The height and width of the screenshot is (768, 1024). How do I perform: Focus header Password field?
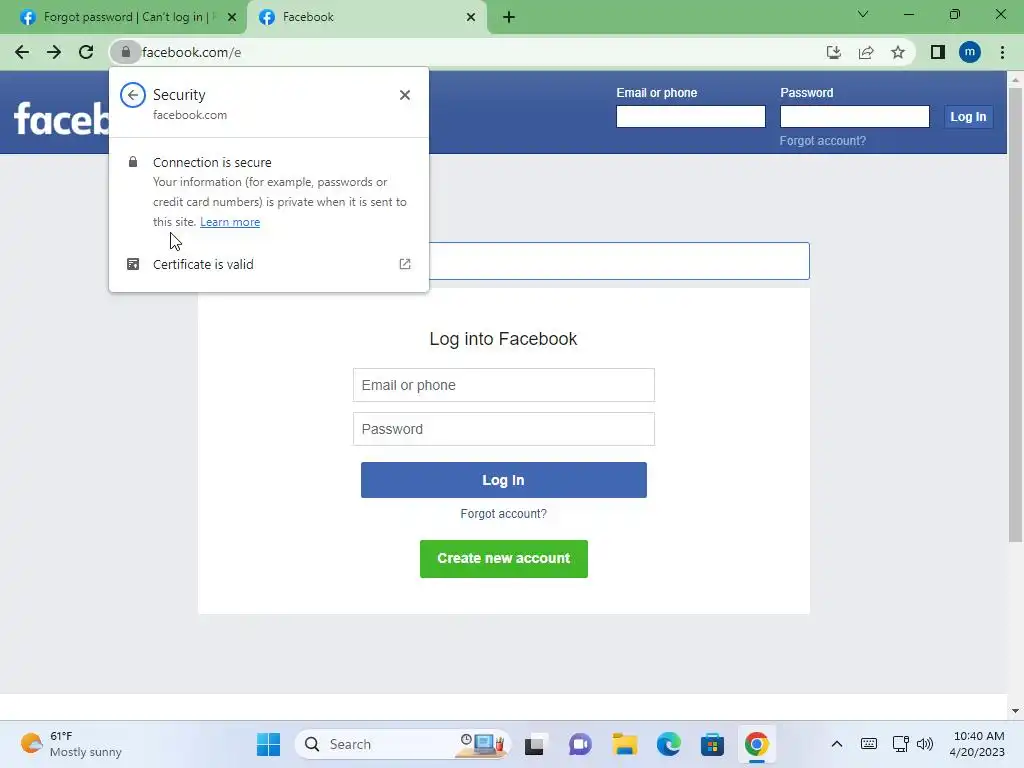point(855,116)
